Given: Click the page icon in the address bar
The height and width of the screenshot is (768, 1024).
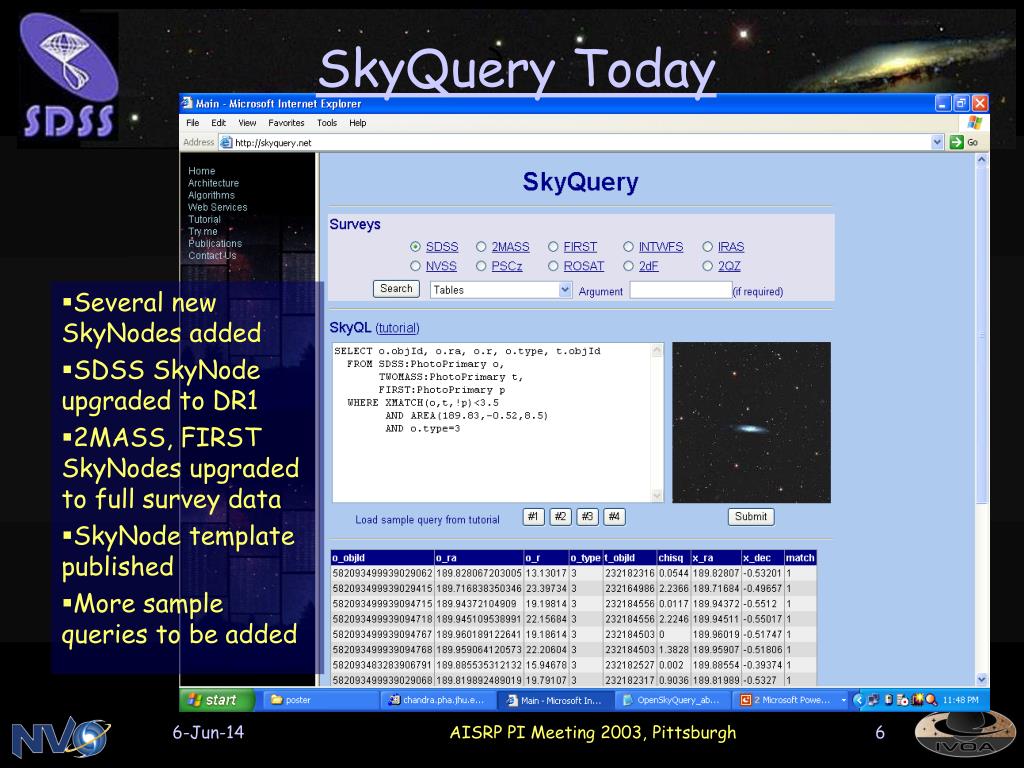Looking at the screenshot, I should pos(226,142).
